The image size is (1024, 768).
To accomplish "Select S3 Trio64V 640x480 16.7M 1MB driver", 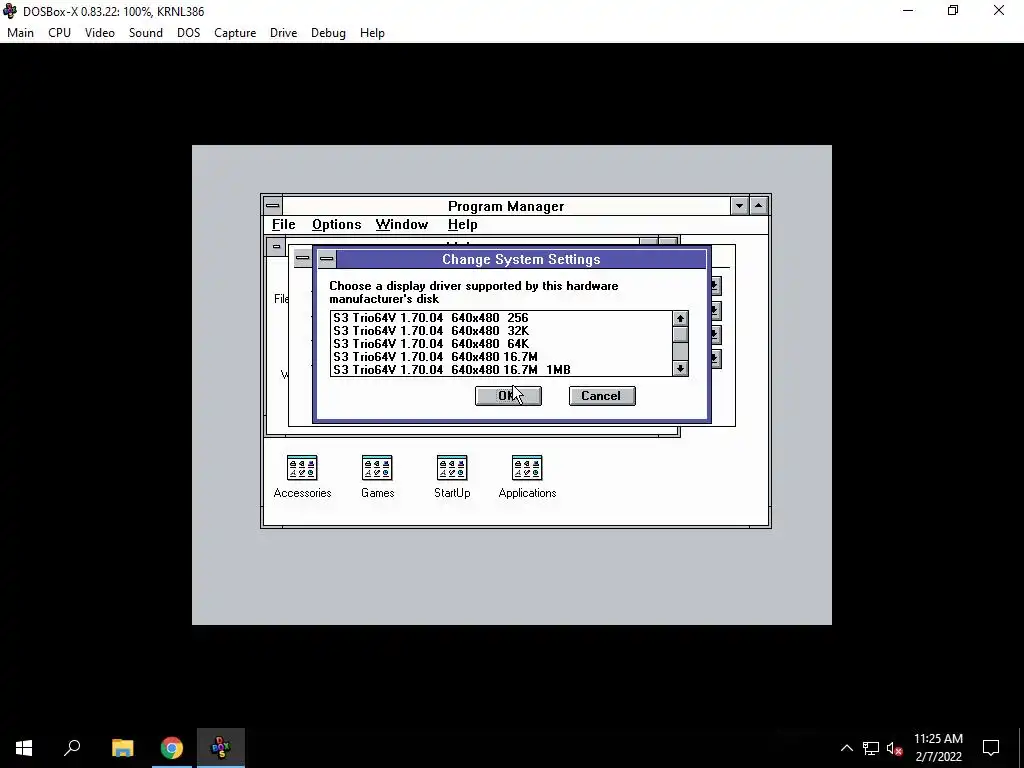I will 501,370.
